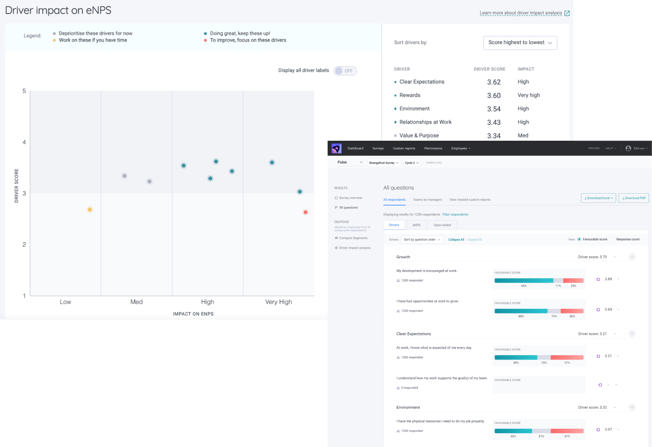Click the Pricing link in navbar

pyautogui.click(x=594, y=148)
